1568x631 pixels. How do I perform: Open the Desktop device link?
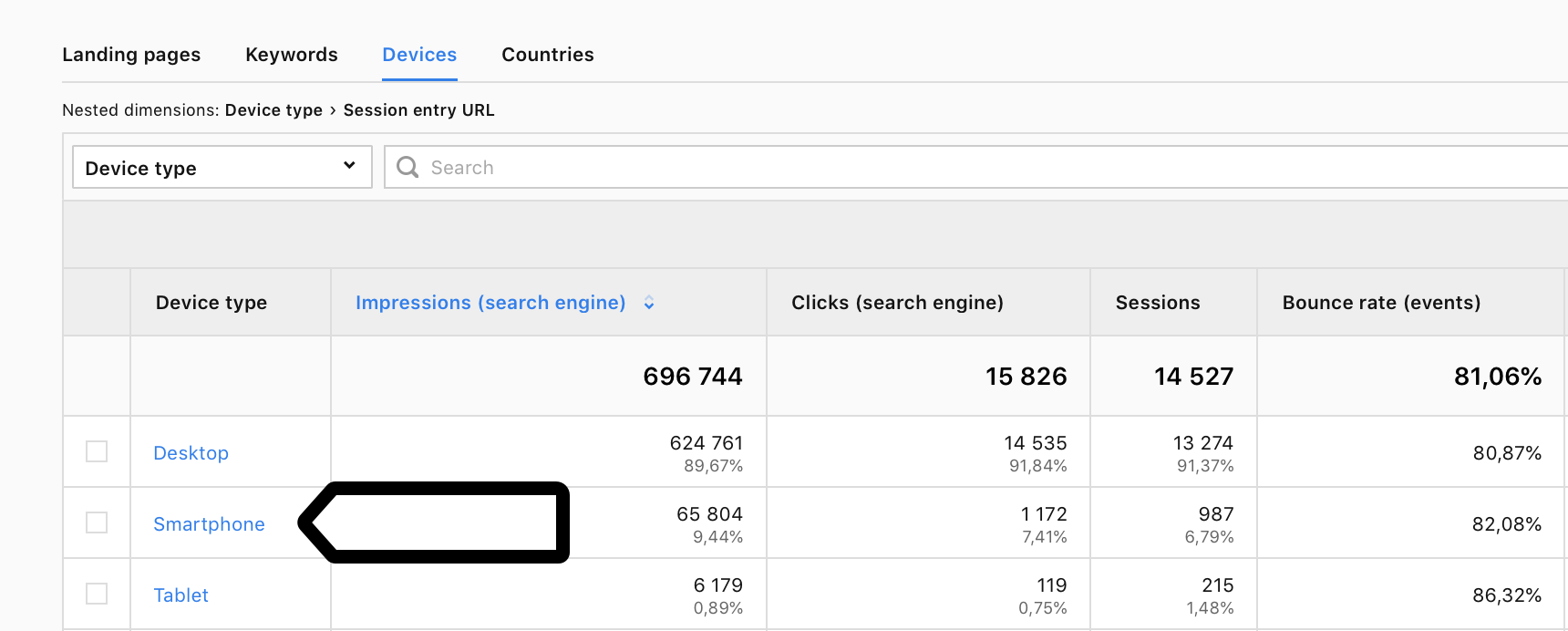tap(191, 453)
